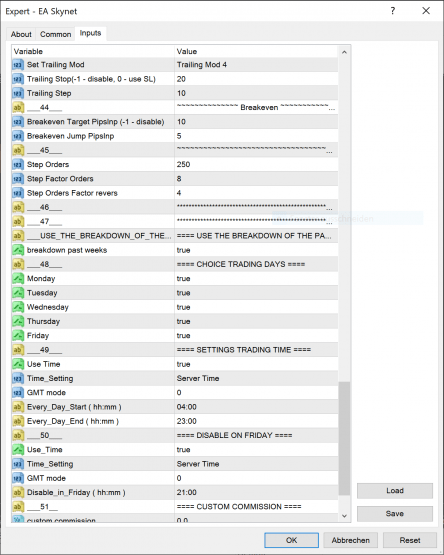Image resolution: width=444 pixels, height=555 pixels.
Task: Click the boolean icon beside breakdown past weeks
Action: pos(18,250)
